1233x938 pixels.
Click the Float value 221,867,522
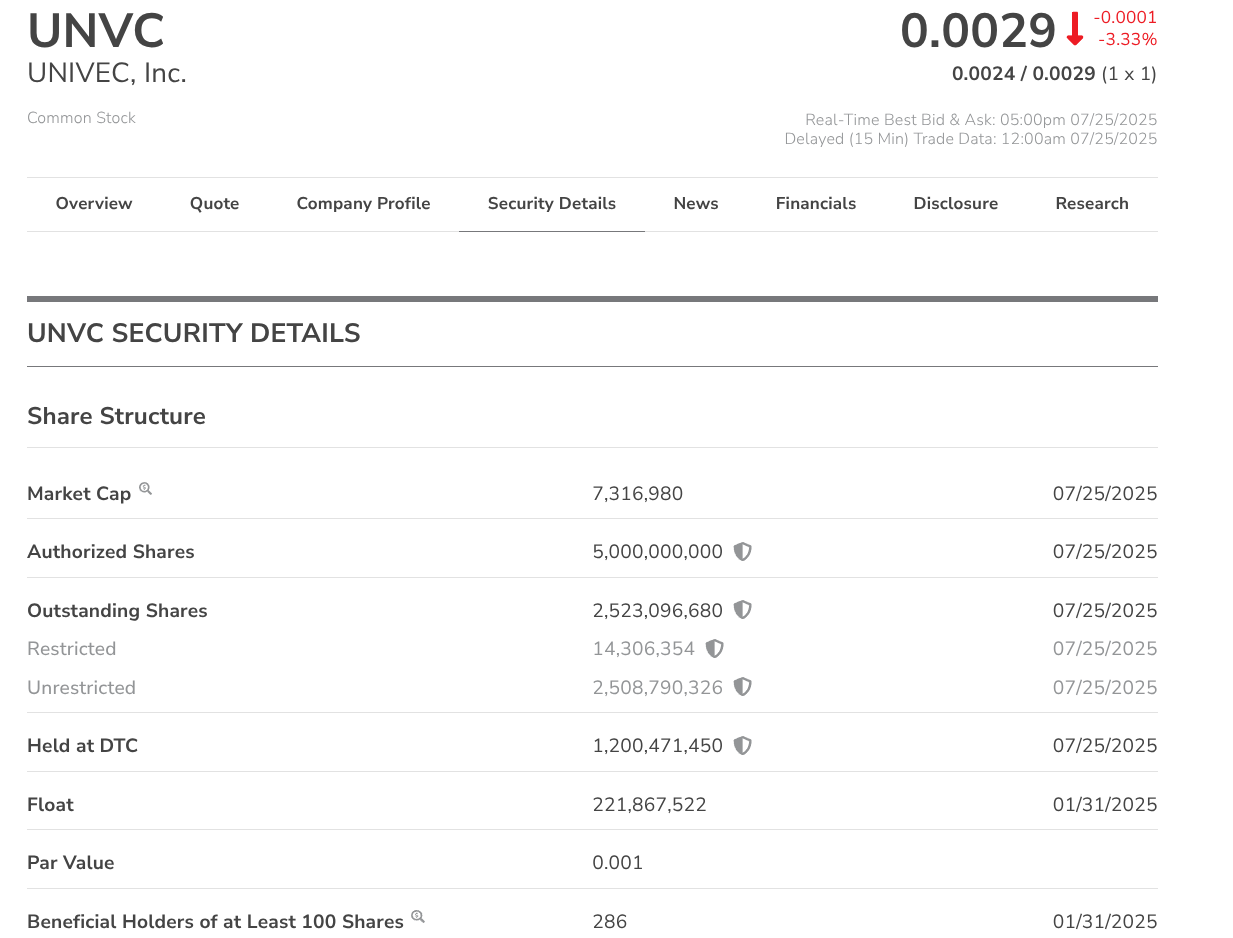(x=650, y=805)
